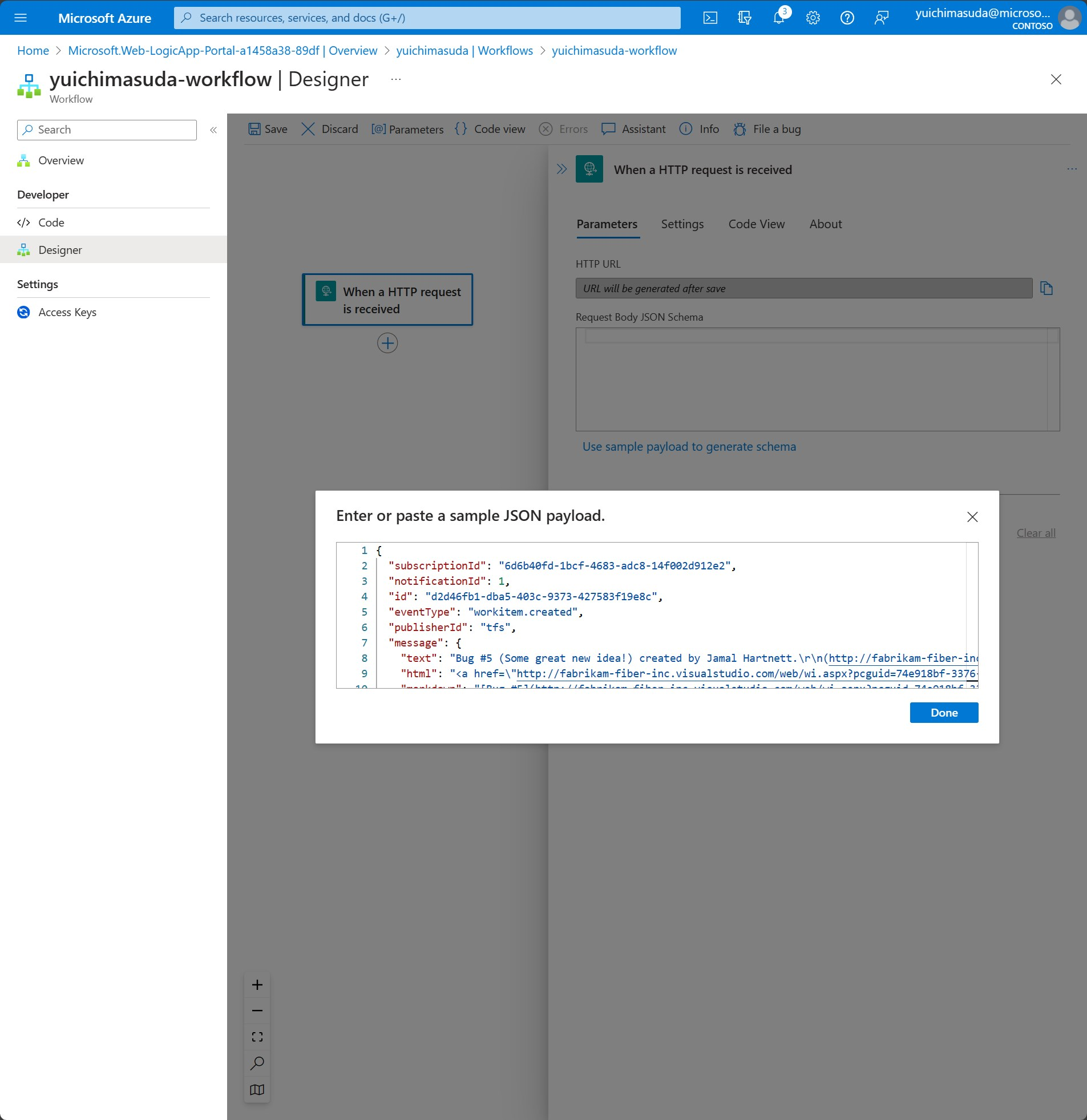Fit the workflow to the screen
This screenshot has height=1120, width=1087.
tap(257, 1036)
